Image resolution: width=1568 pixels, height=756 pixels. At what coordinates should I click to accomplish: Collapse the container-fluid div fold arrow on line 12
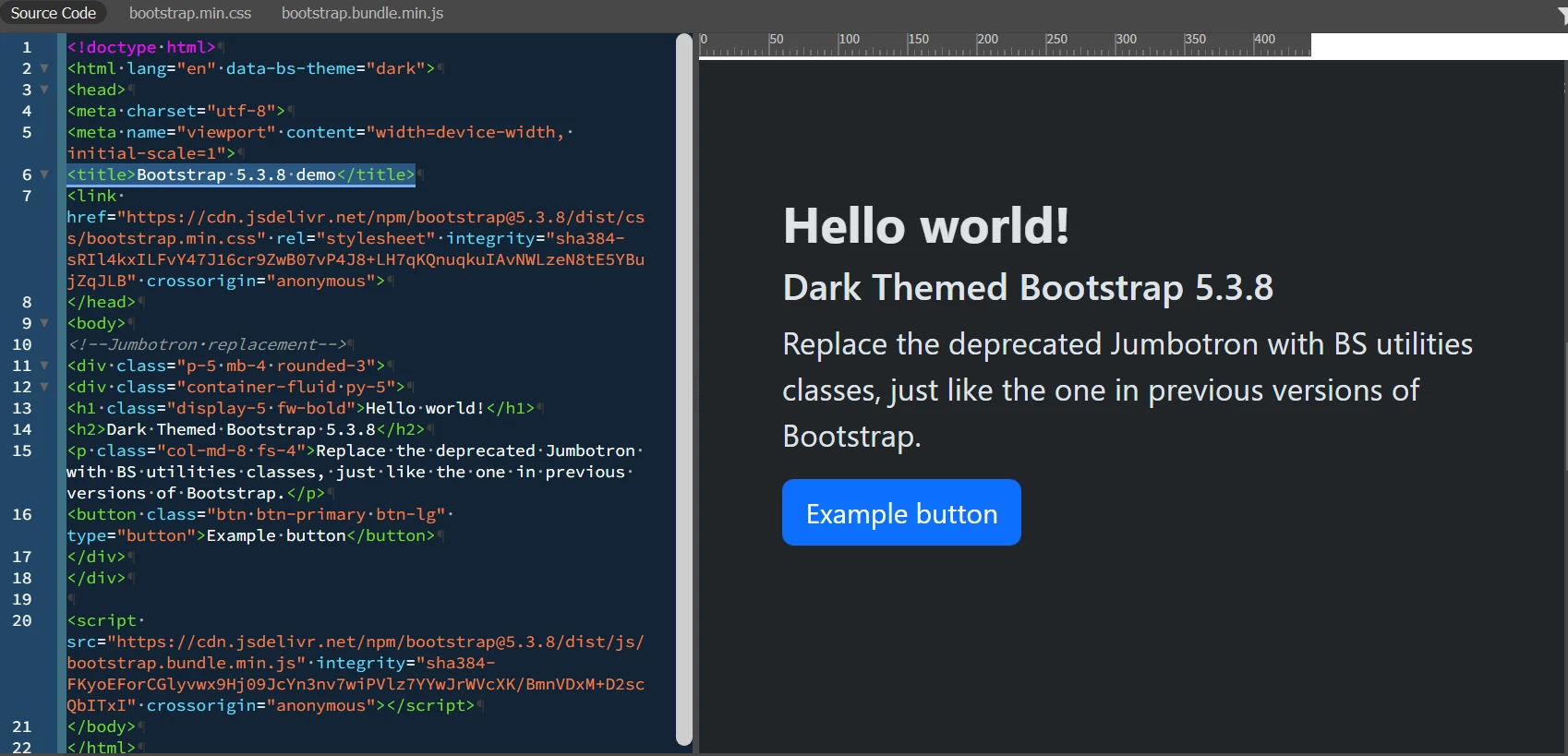click(x=44, y=387)
